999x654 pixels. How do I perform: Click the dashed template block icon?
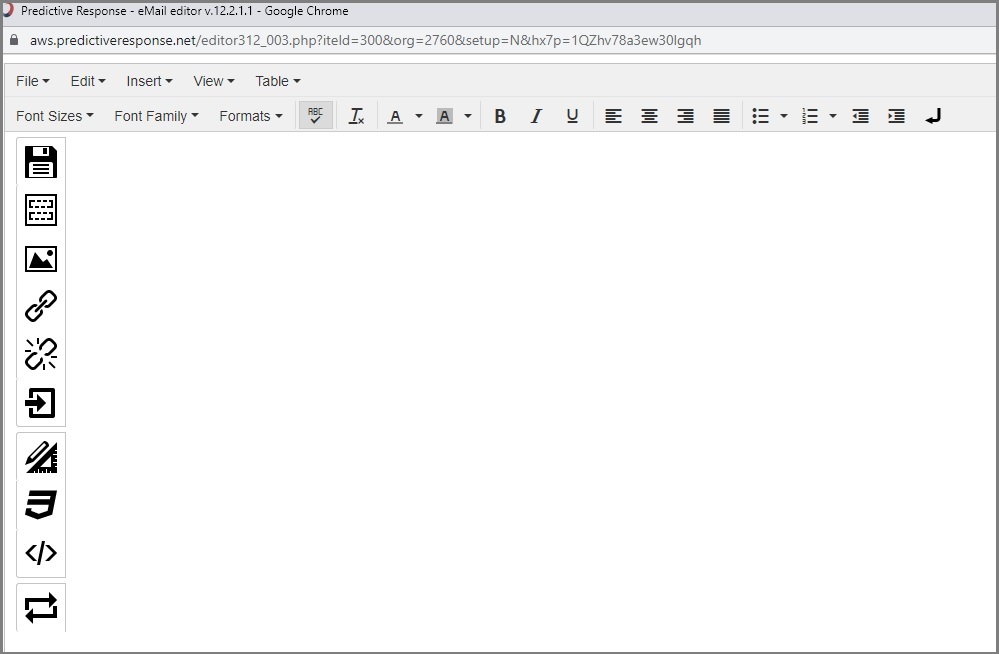click(x=41, y=210)
